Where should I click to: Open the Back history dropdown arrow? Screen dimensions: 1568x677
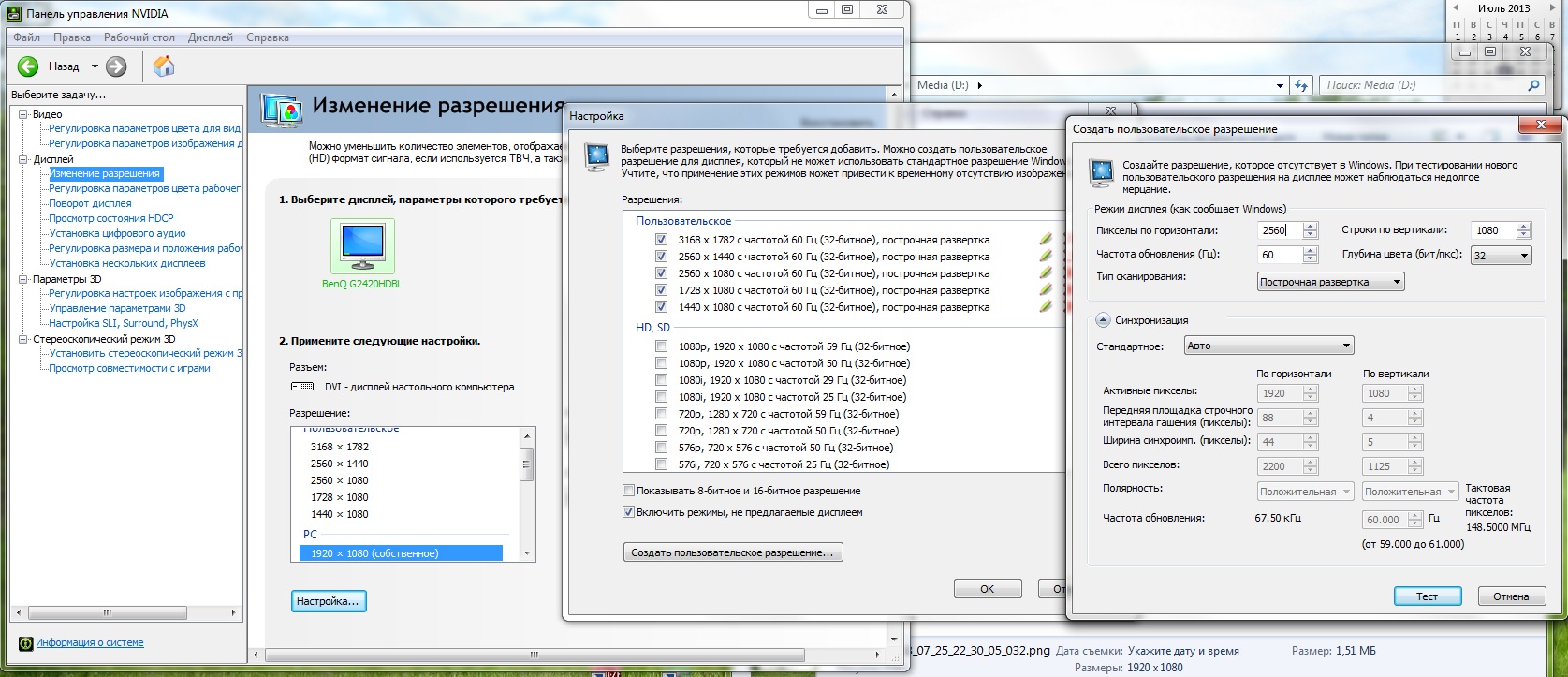[94, 66]
